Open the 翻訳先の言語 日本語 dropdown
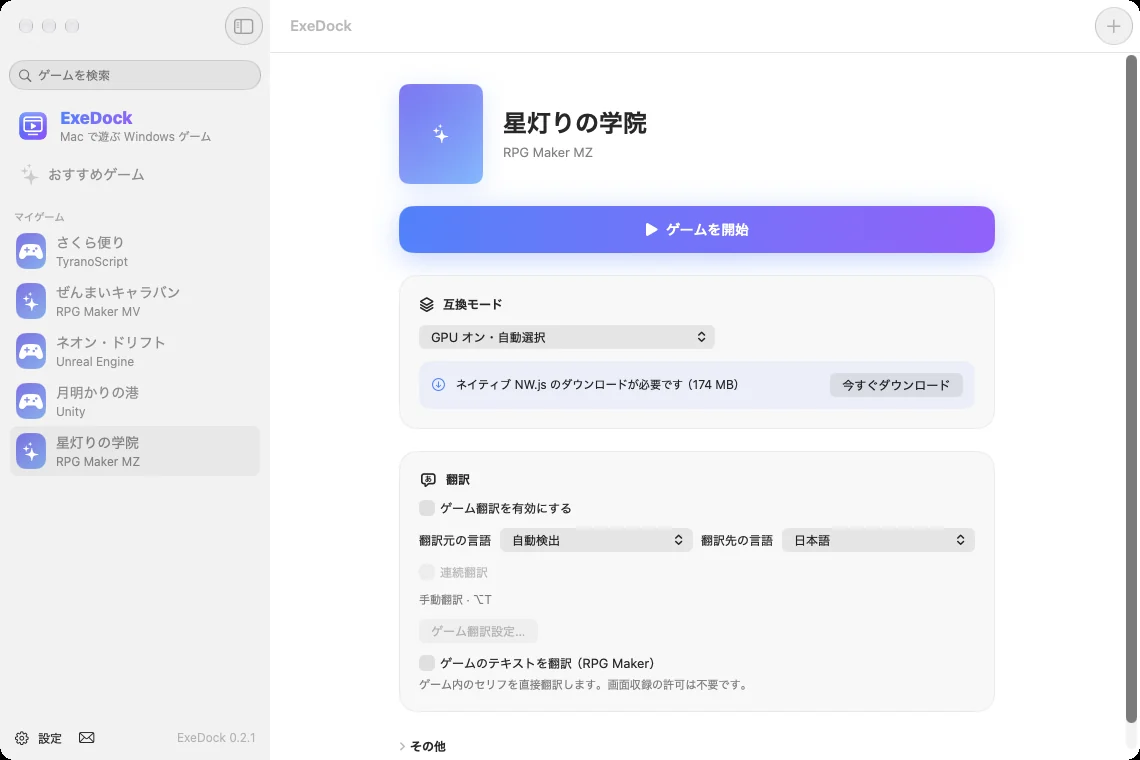This screenshot has width=1140, height=760. tap(878, 540)
